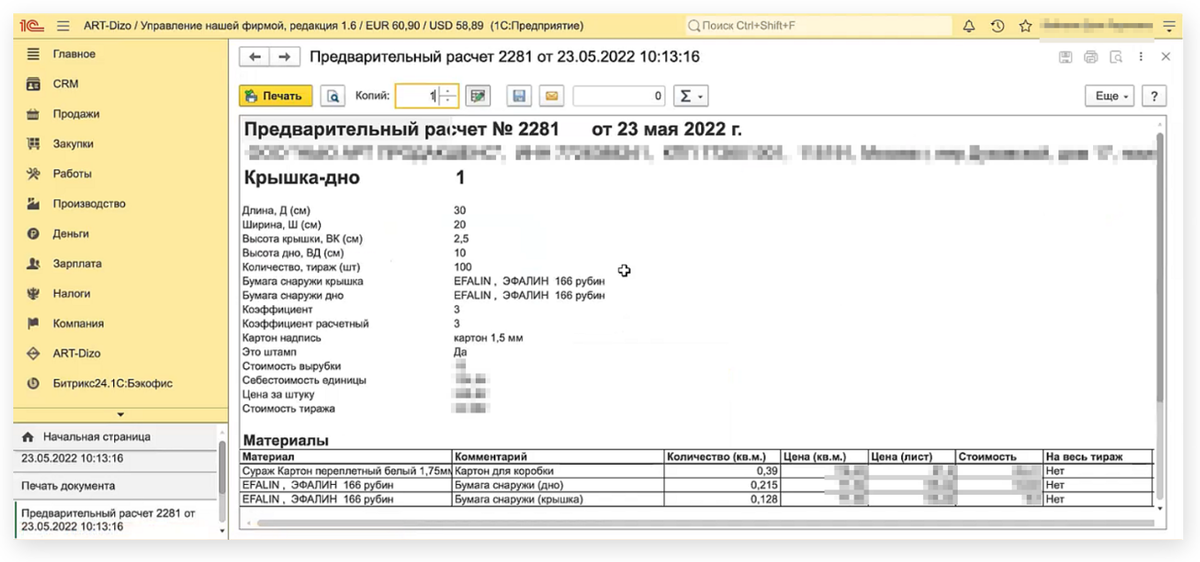Open the notifications bell
Viewport: 1200px width, 562px height.
[968, 26]
